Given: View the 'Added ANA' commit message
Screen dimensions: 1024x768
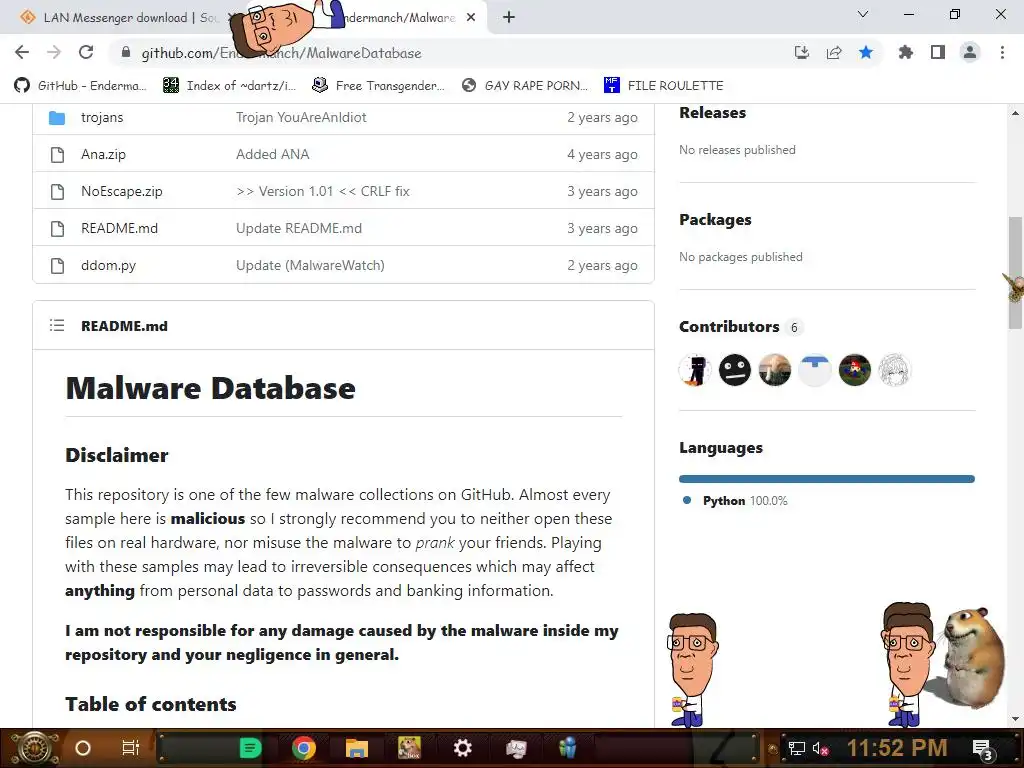Looking at the screenshot, I should coord(272,155).
